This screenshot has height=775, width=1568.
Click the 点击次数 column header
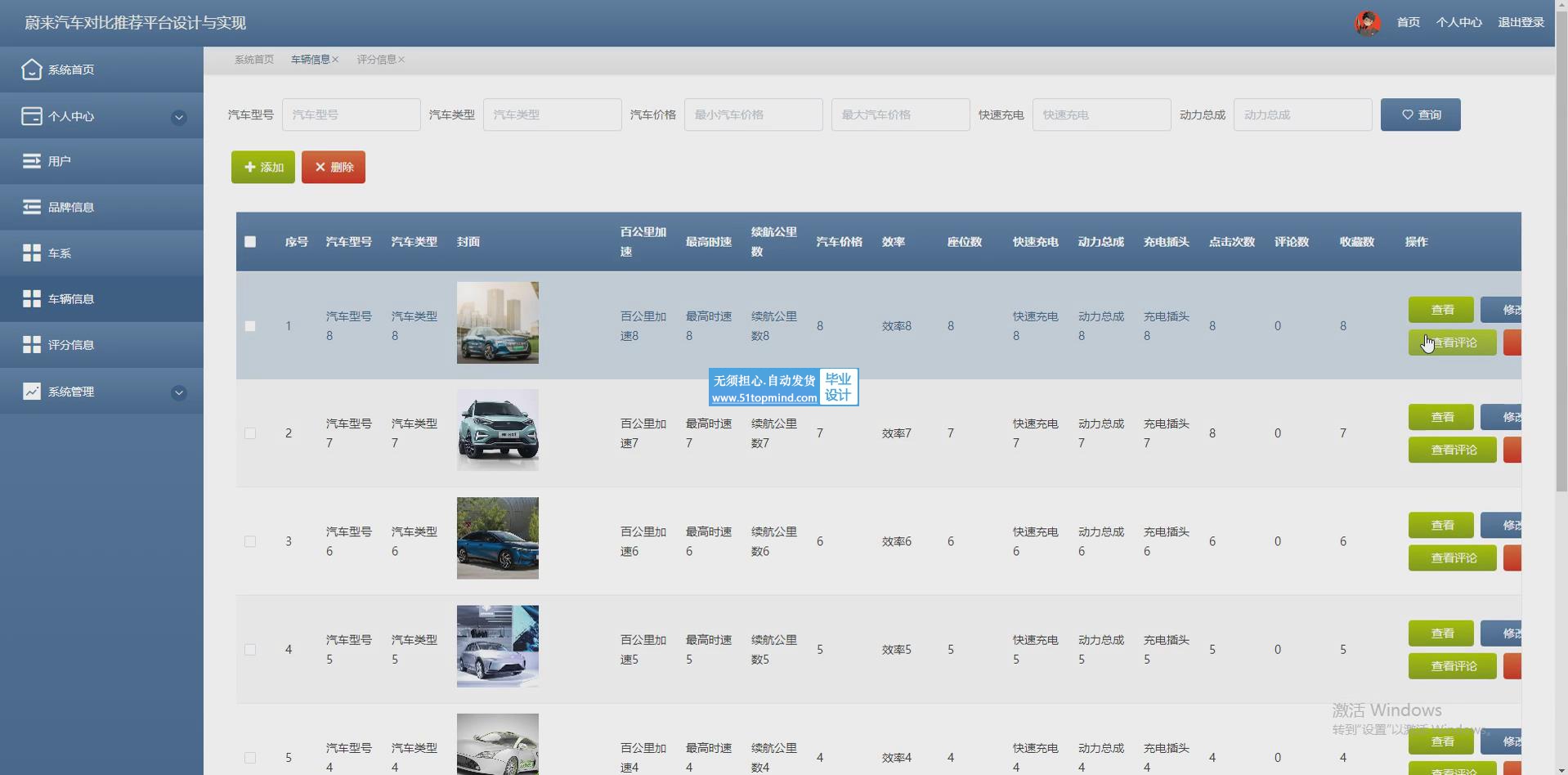coord(1232,241)
